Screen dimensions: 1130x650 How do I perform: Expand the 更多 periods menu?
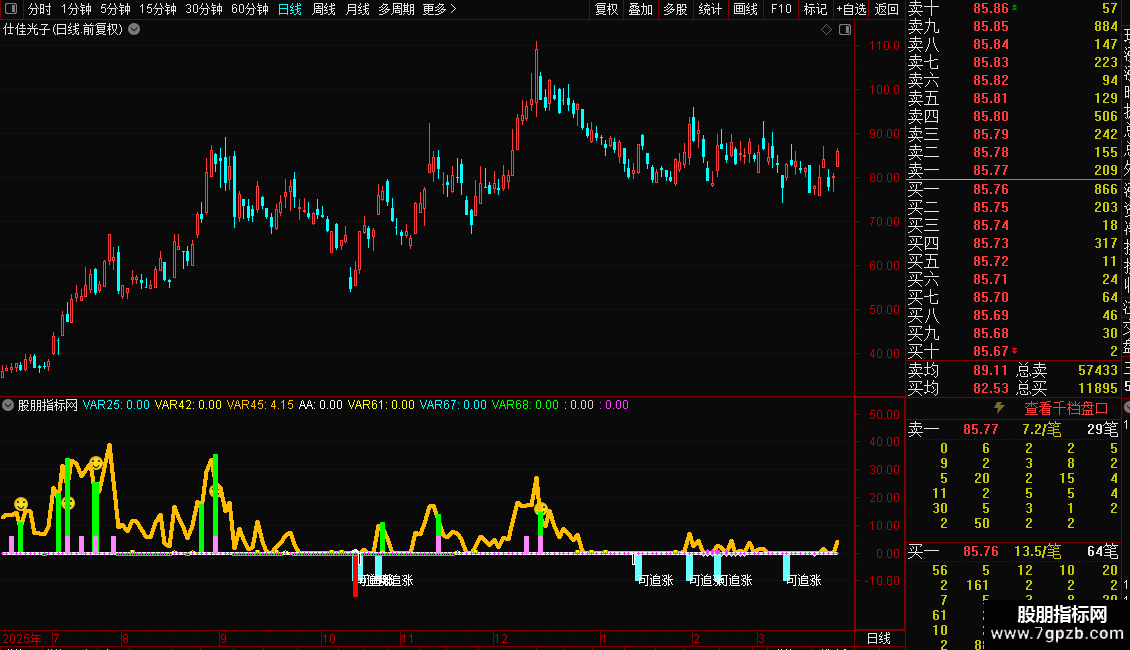(439, 9)
